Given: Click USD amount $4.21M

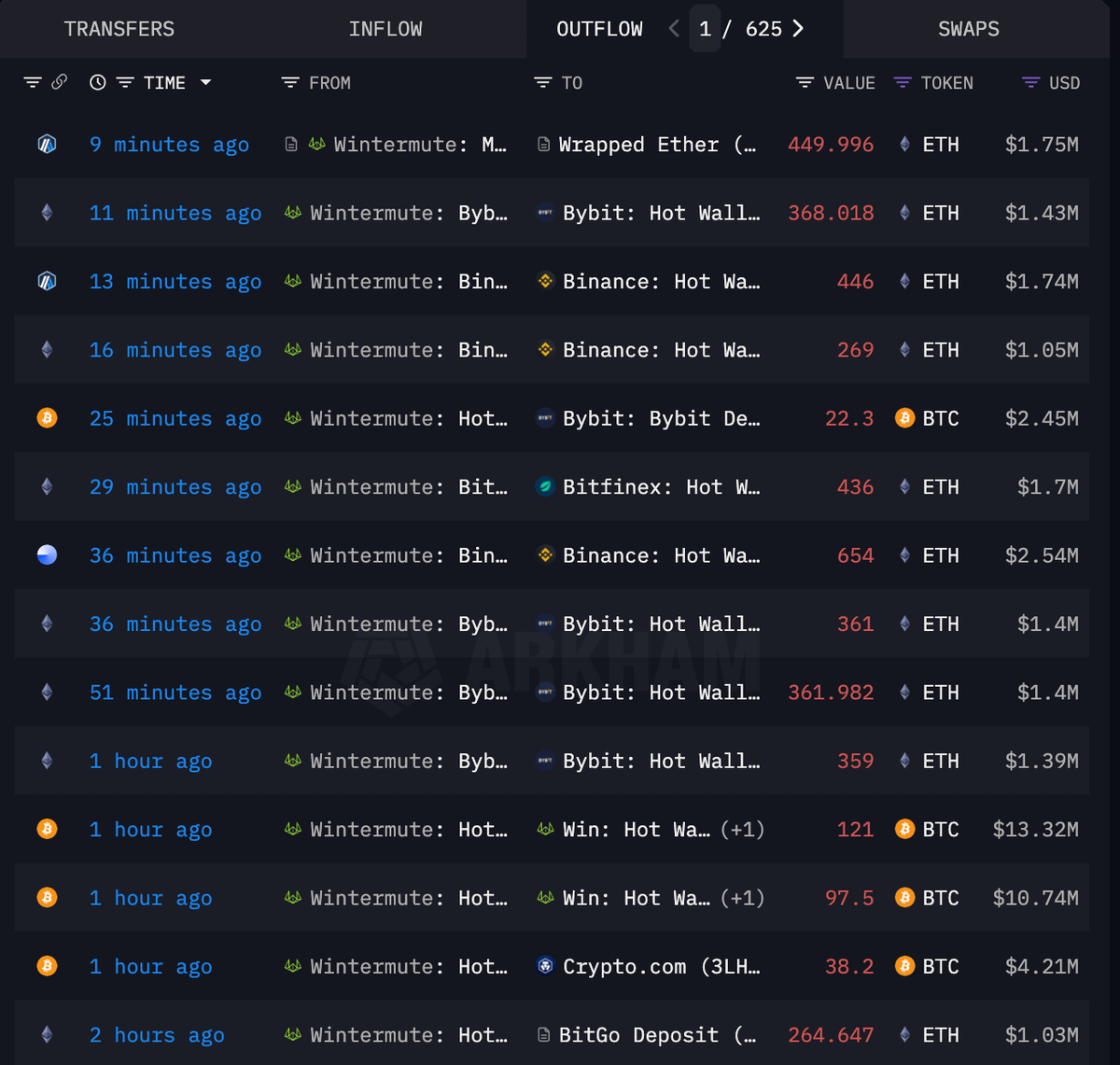Looking at the screenshot, I should (1042, 966).
